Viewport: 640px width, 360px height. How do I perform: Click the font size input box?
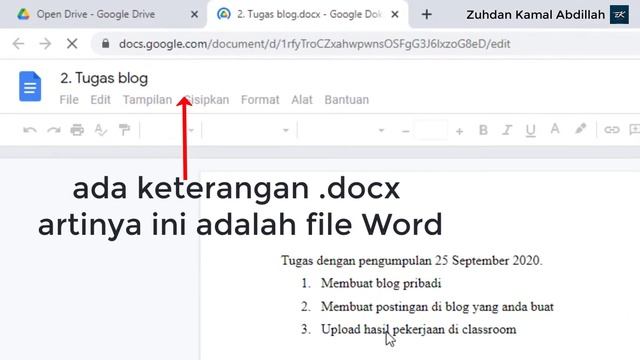click(x=431, y=131)
